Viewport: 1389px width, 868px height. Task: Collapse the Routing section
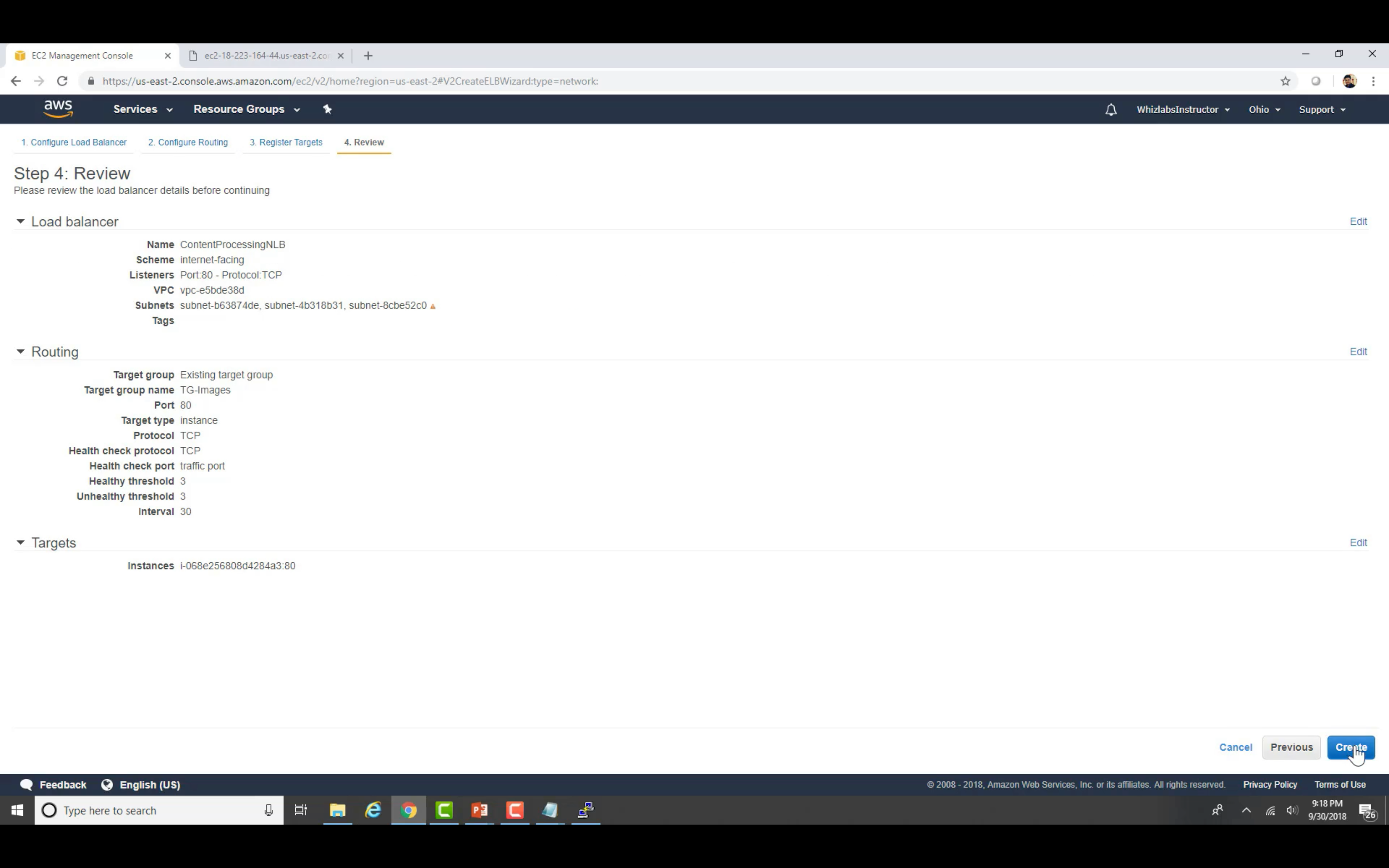click(21, 351)
